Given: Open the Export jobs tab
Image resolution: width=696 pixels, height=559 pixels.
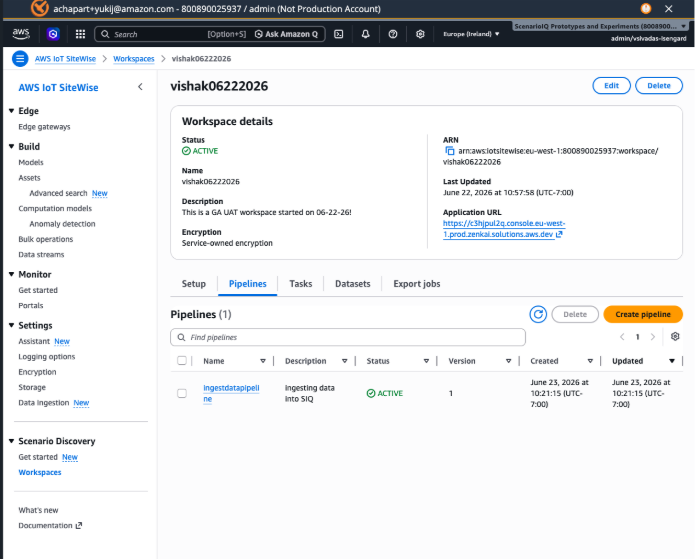Looking at the screenshot, I should pos(417,284).
